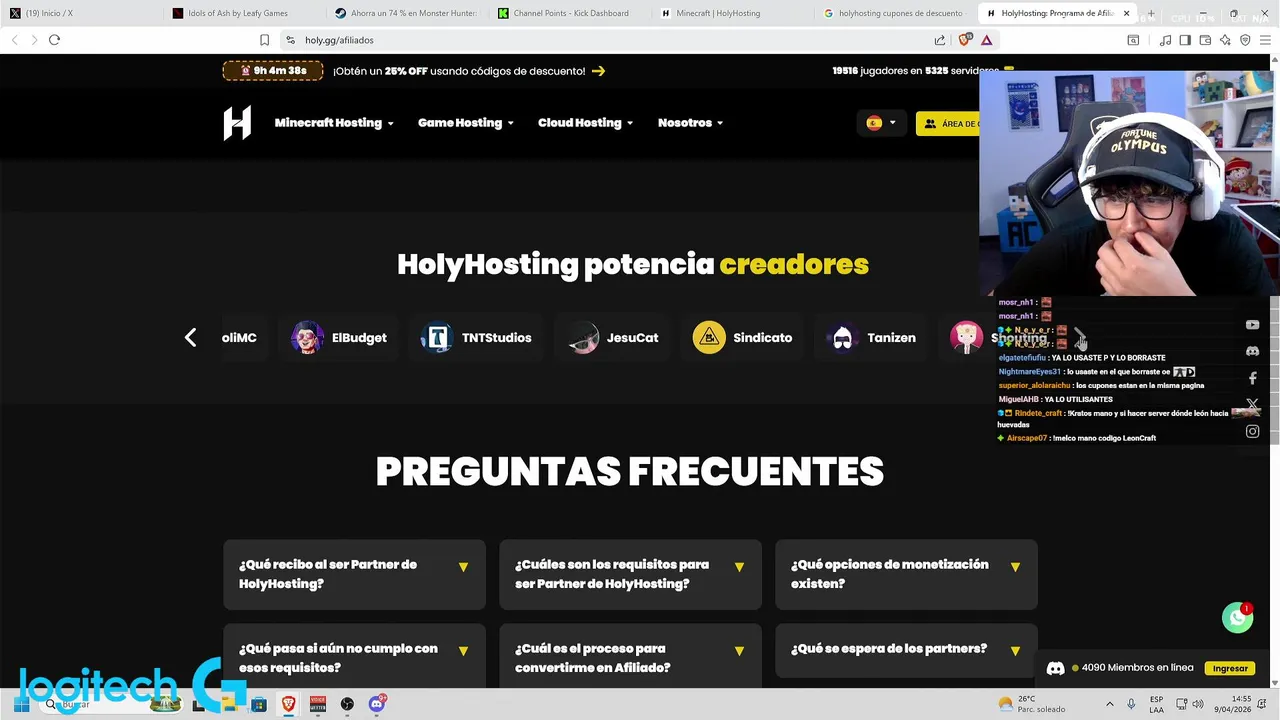Toggle the browser sidebar panel icon
Image resolution: width=1280 pixels, height=720 pixels.
pos(1185,40)
